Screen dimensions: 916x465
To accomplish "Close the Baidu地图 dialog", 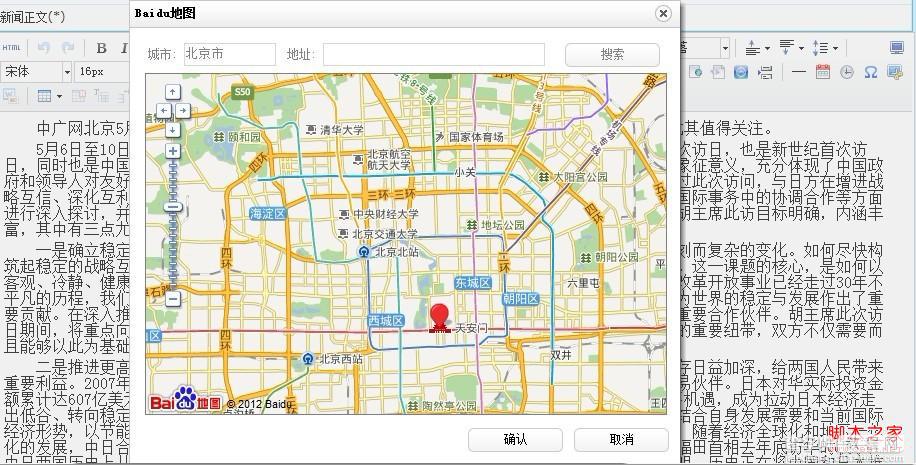I will coord(663,13).
